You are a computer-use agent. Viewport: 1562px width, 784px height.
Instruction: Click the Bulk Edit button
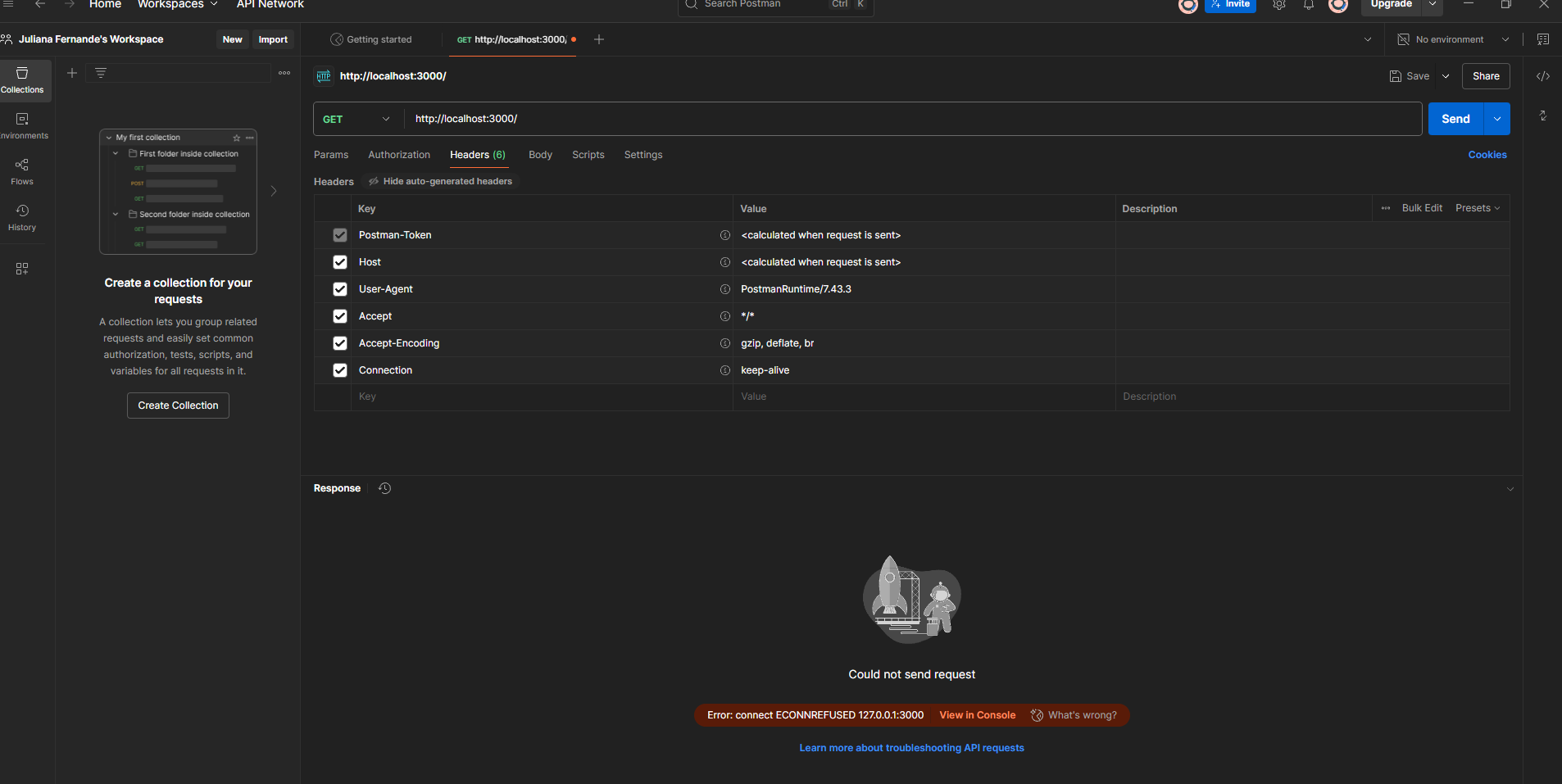pyautogui.click(x=1422, y=208)
